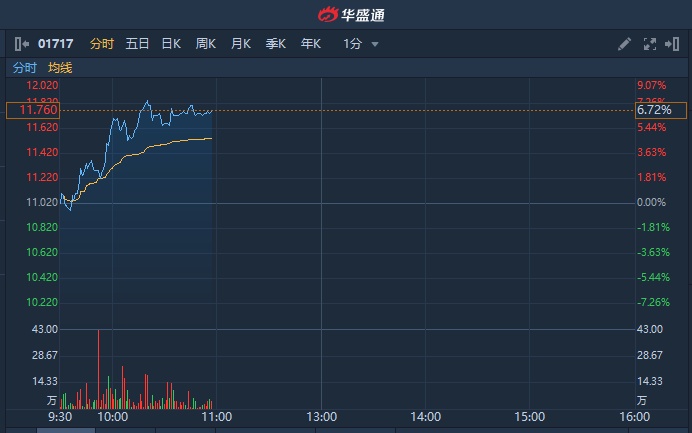
Task: Show the 月K monthly chart
Action: pyautogui.click(x=241, y=44)
